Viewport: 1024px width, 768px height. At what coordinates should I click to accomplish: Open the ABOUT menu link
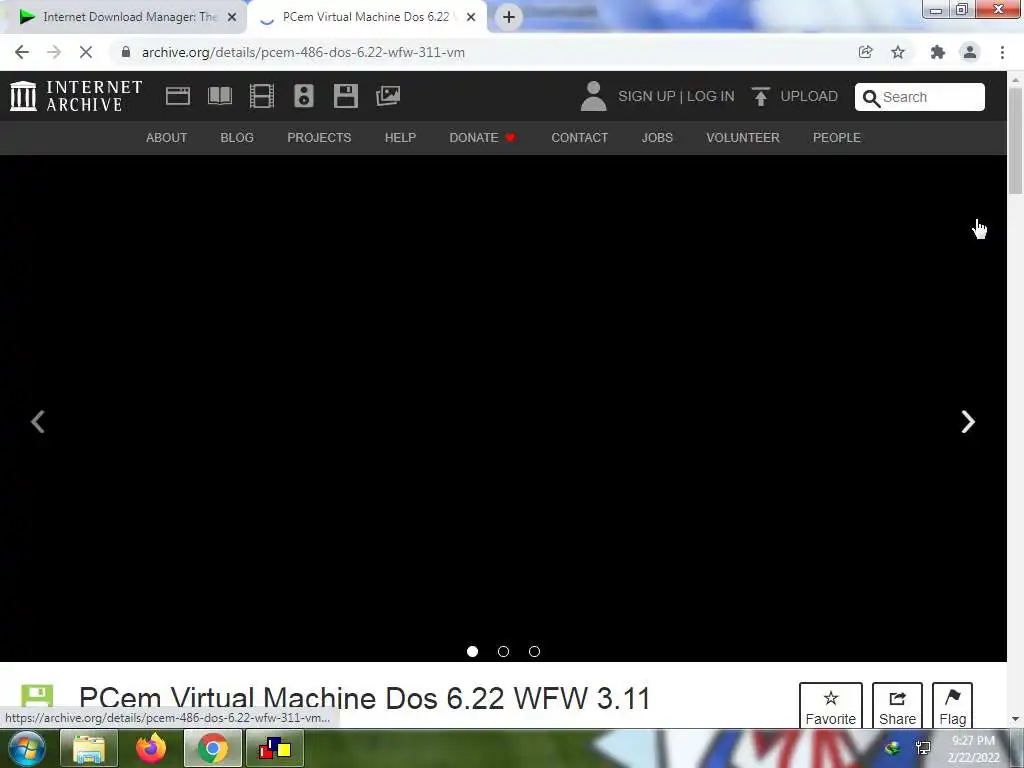[167, 138]
